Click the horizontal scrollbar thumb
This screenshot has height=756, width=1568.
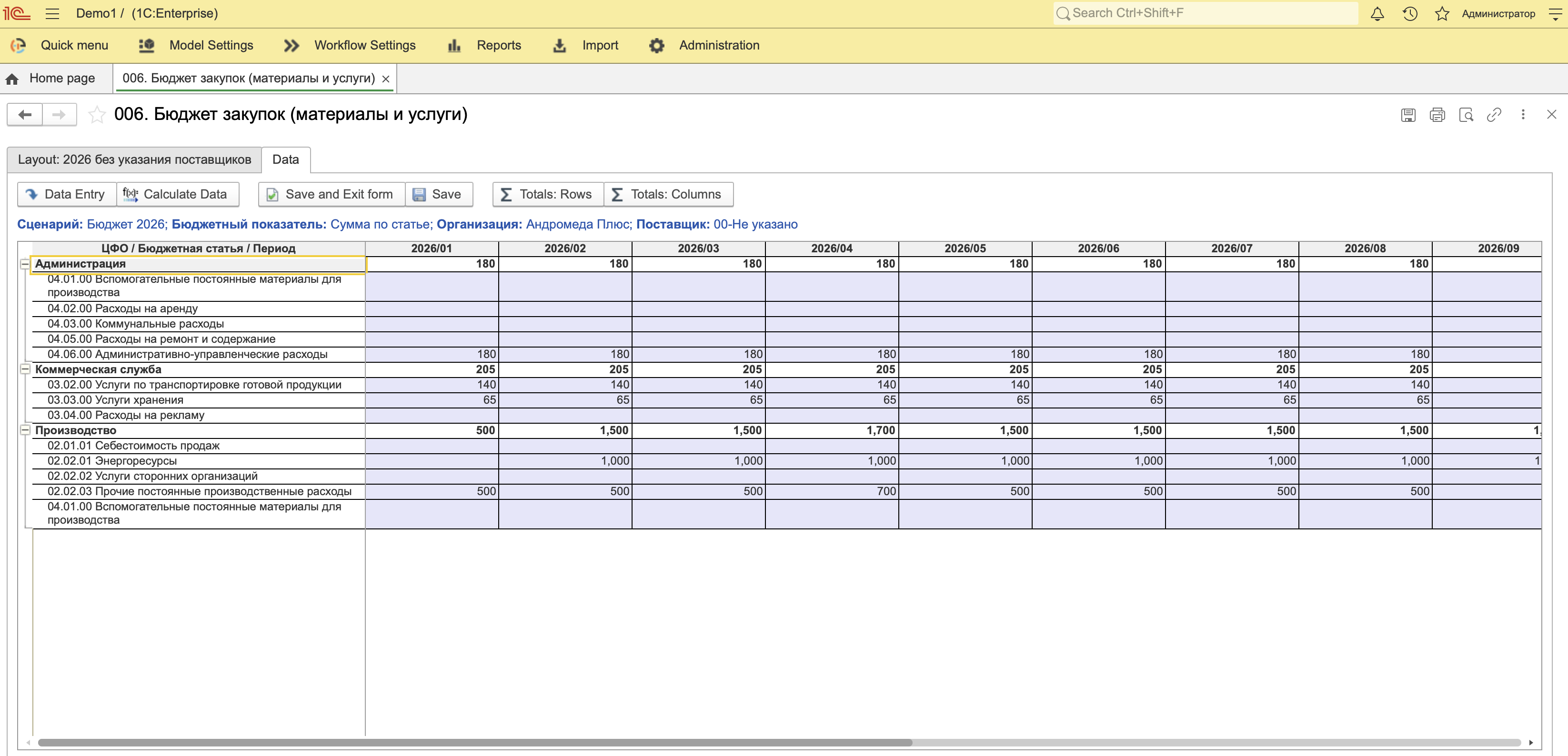coord(475,743)
